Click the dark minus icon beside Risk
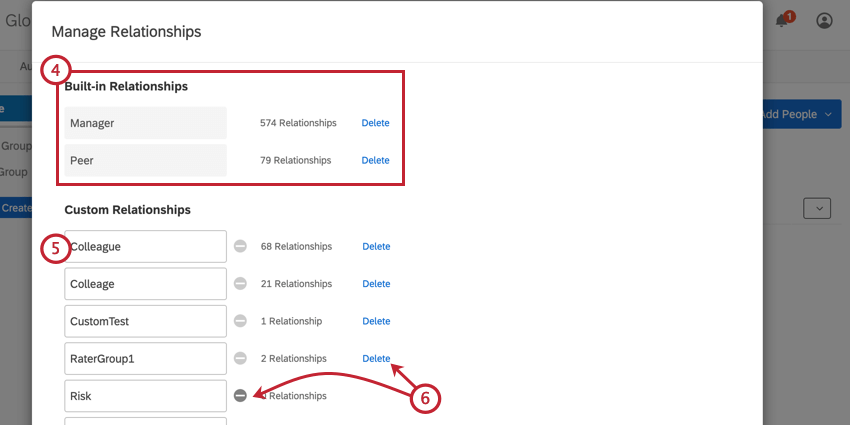The width and height of the screenshot is (850, 425). tap(240, 396)
